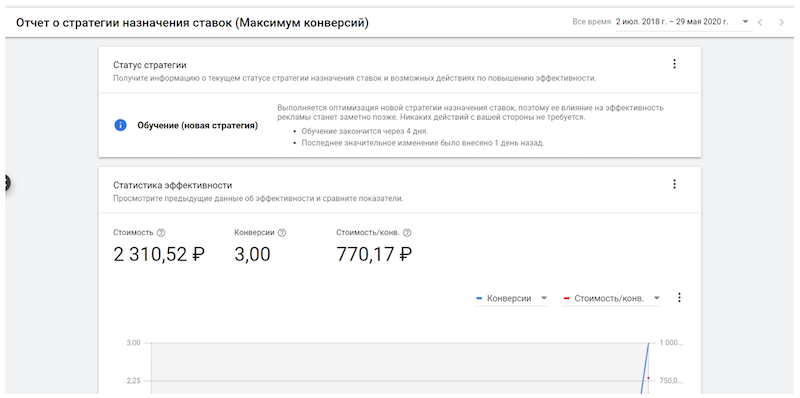Open chart options menu beside Стоимость/конв. dropdown
The width and height of the screenshot is (800, 398).
[679, 297]
